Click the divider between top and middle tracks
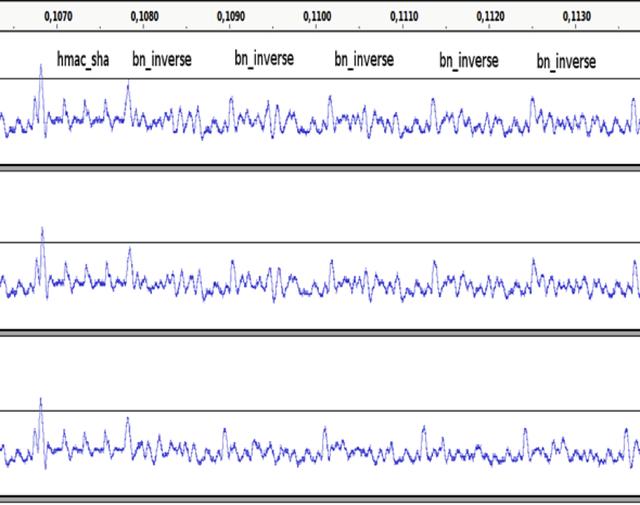Image resolution: width=640 pixels, height=505 pixels. (320, 169)
